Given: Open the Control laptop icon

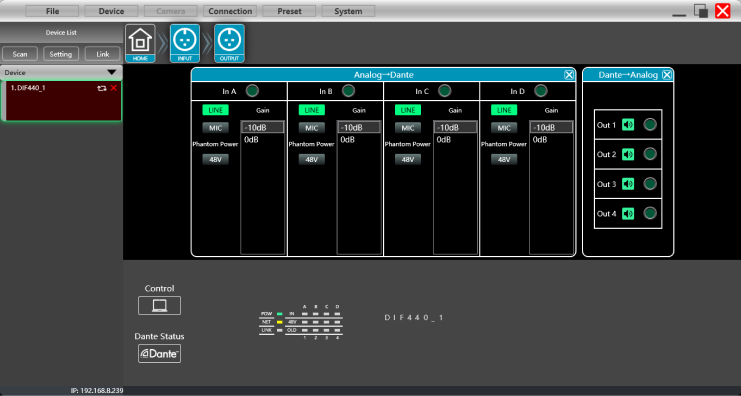Looking at the screenshot, I should [159, 305].
